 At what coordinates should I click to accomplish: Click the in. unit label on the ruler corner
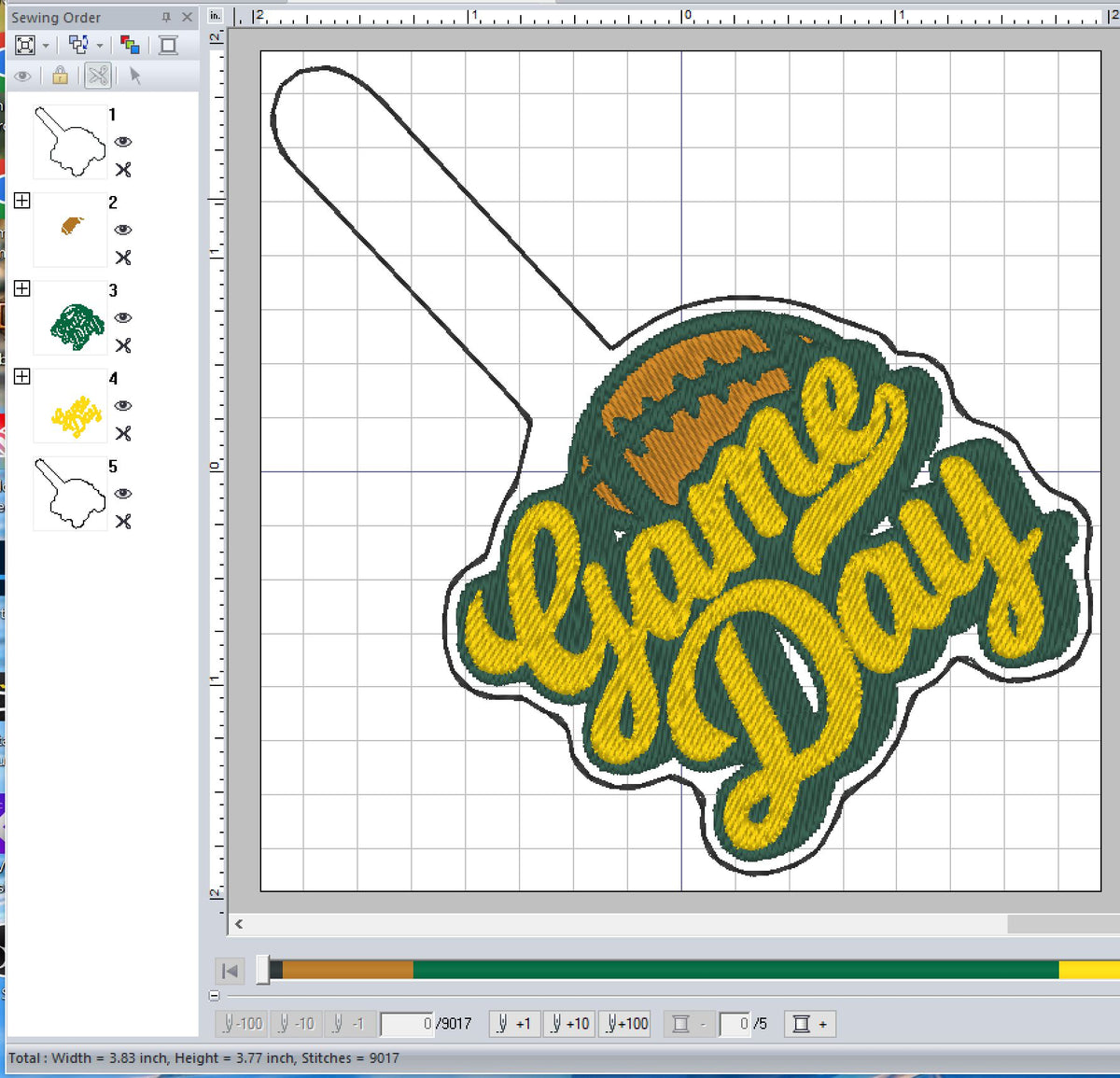point(215,15)
